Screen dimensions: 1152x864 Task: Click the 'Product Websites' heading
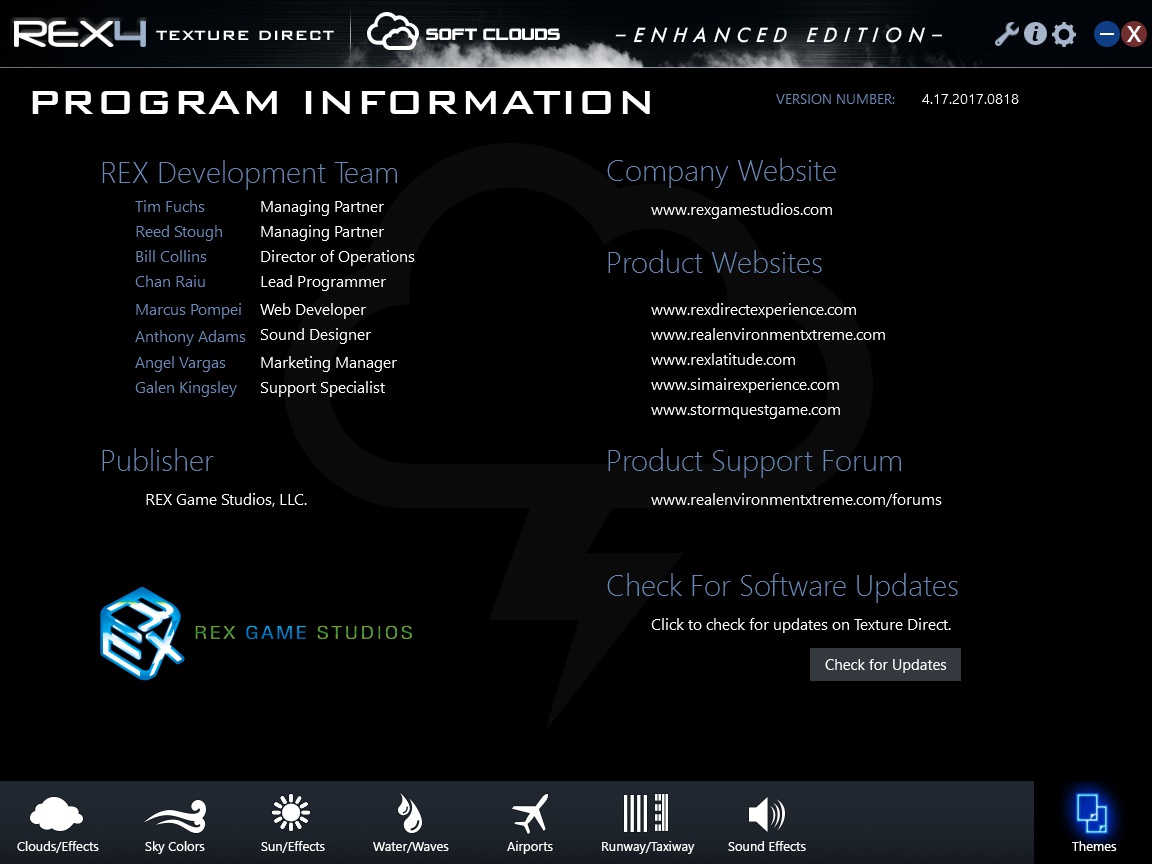pyautogui.click(x=714, y=263)
